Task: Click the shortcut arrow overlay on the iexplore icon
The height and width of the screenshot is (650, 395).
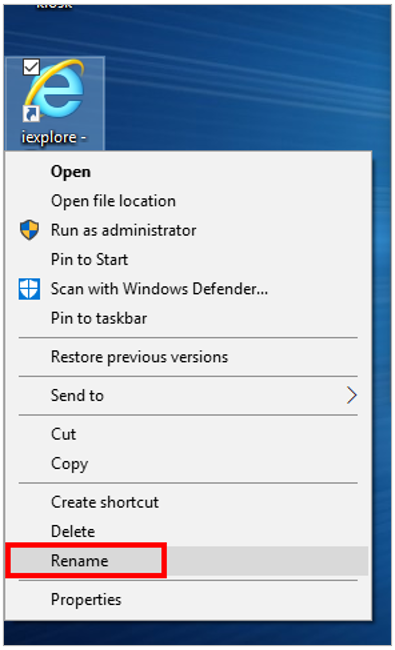Action: (31, 114)
